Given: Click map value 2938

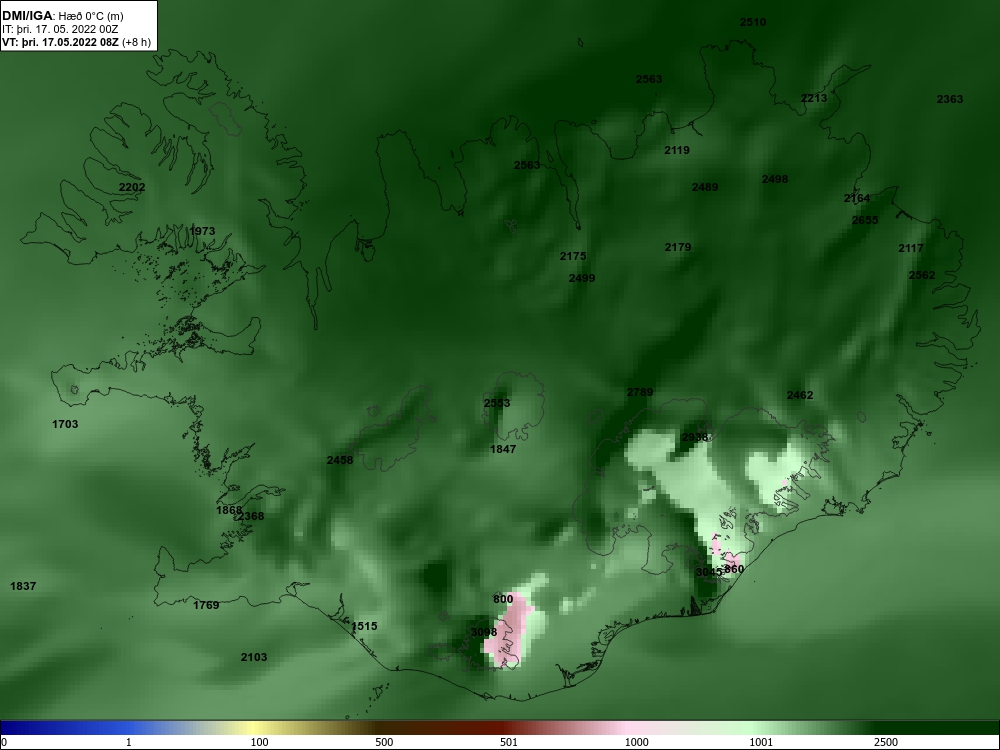Looking at the screenshot, I should [x=695, y=437].
